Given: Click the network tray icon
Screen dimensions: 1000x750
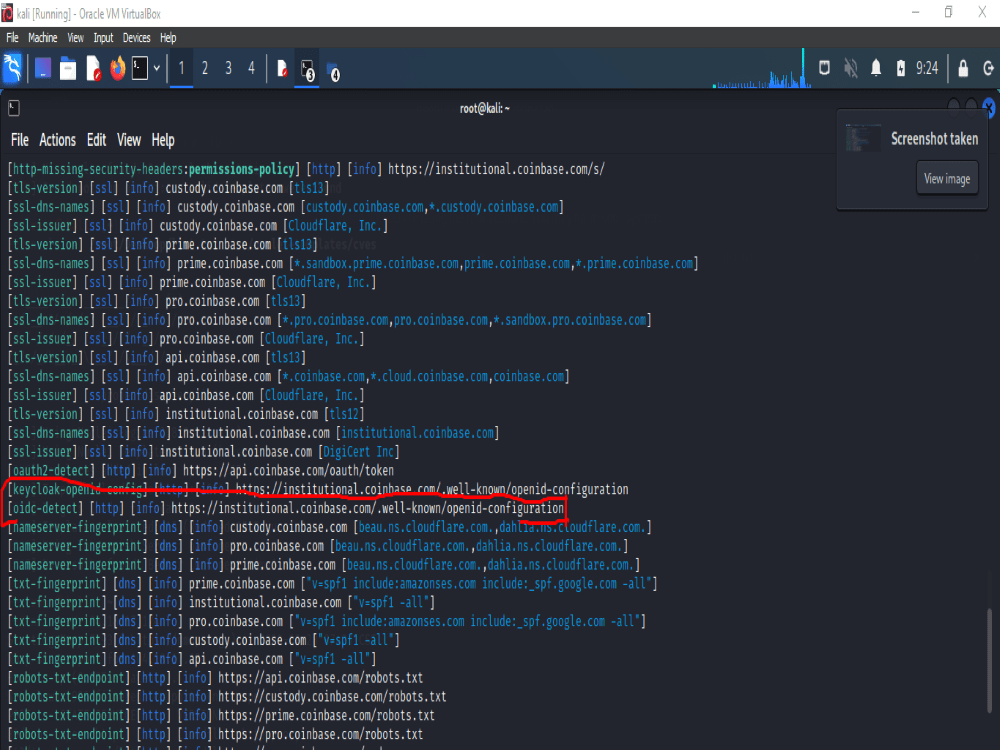Looking at the screenshot, I should [824, 68].
